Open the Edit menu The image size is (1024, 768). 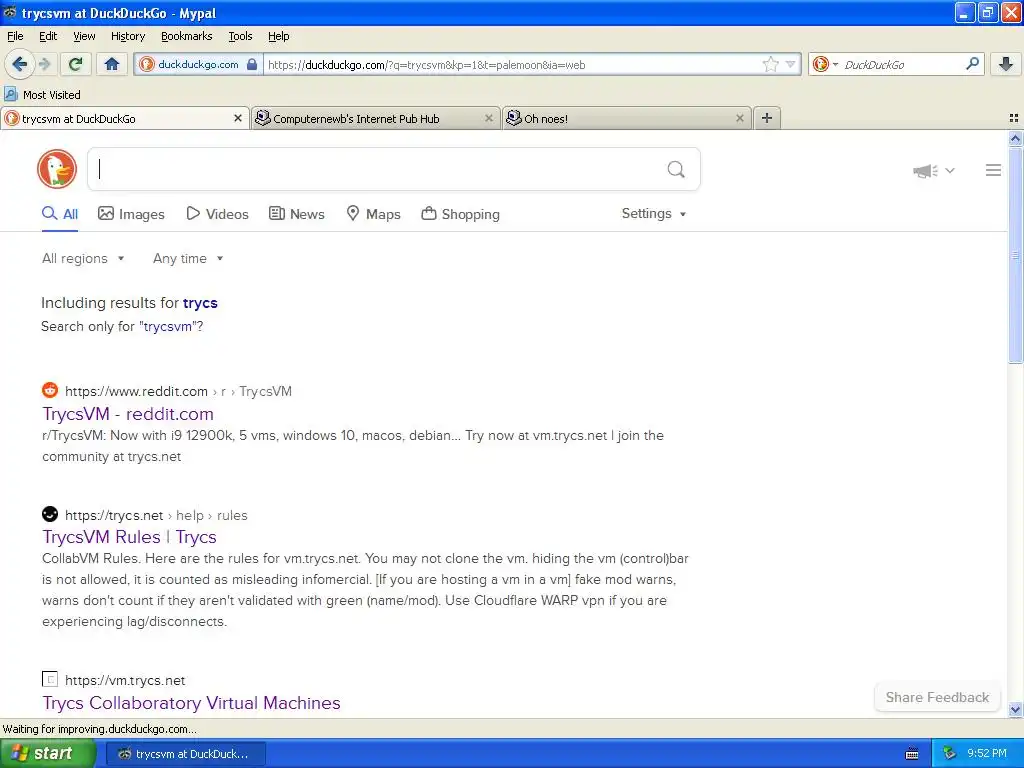click(x=48, y=36)
